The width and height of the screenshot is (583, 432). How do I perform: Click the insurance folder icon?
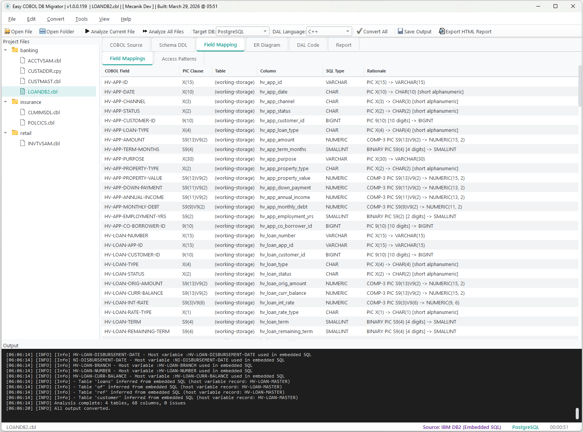click(15, 102)
